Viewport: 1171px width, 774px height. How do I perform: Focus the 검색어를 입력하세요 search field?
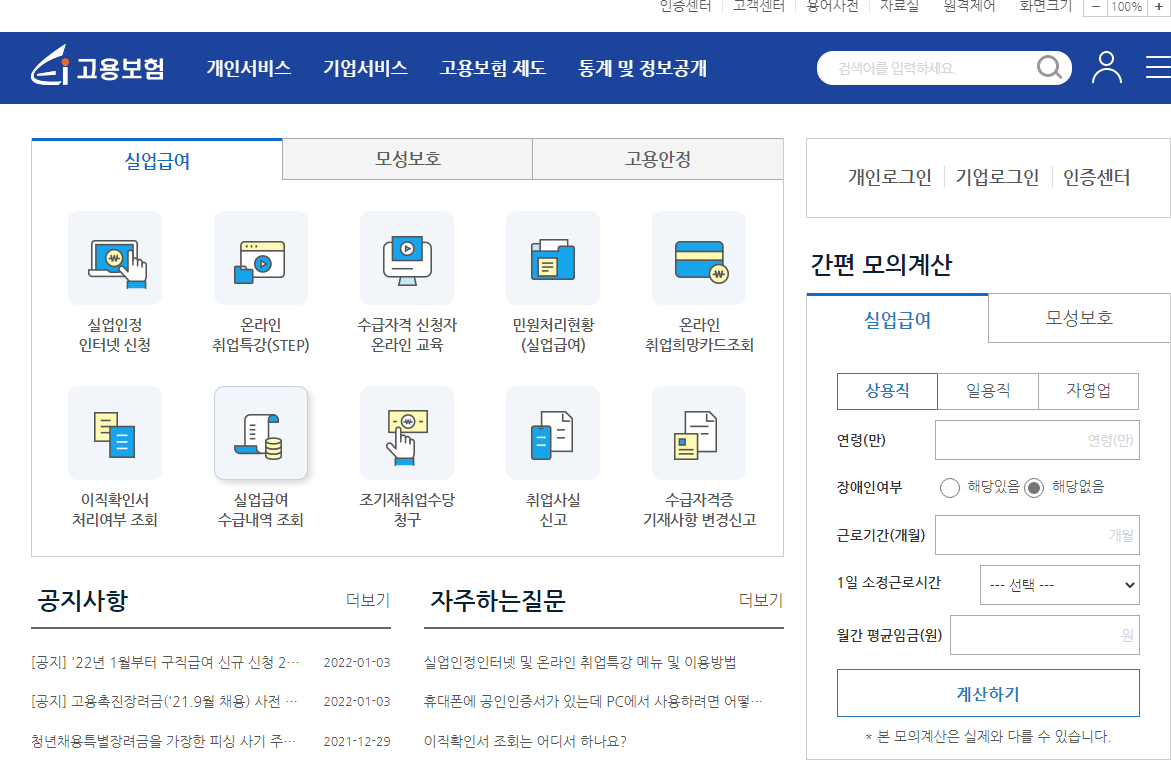(x=926, y=68)
